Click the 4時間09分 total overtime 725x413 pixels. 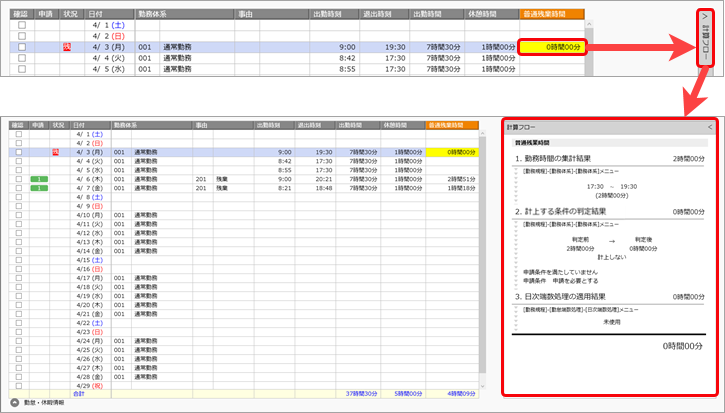pos(461,394)
